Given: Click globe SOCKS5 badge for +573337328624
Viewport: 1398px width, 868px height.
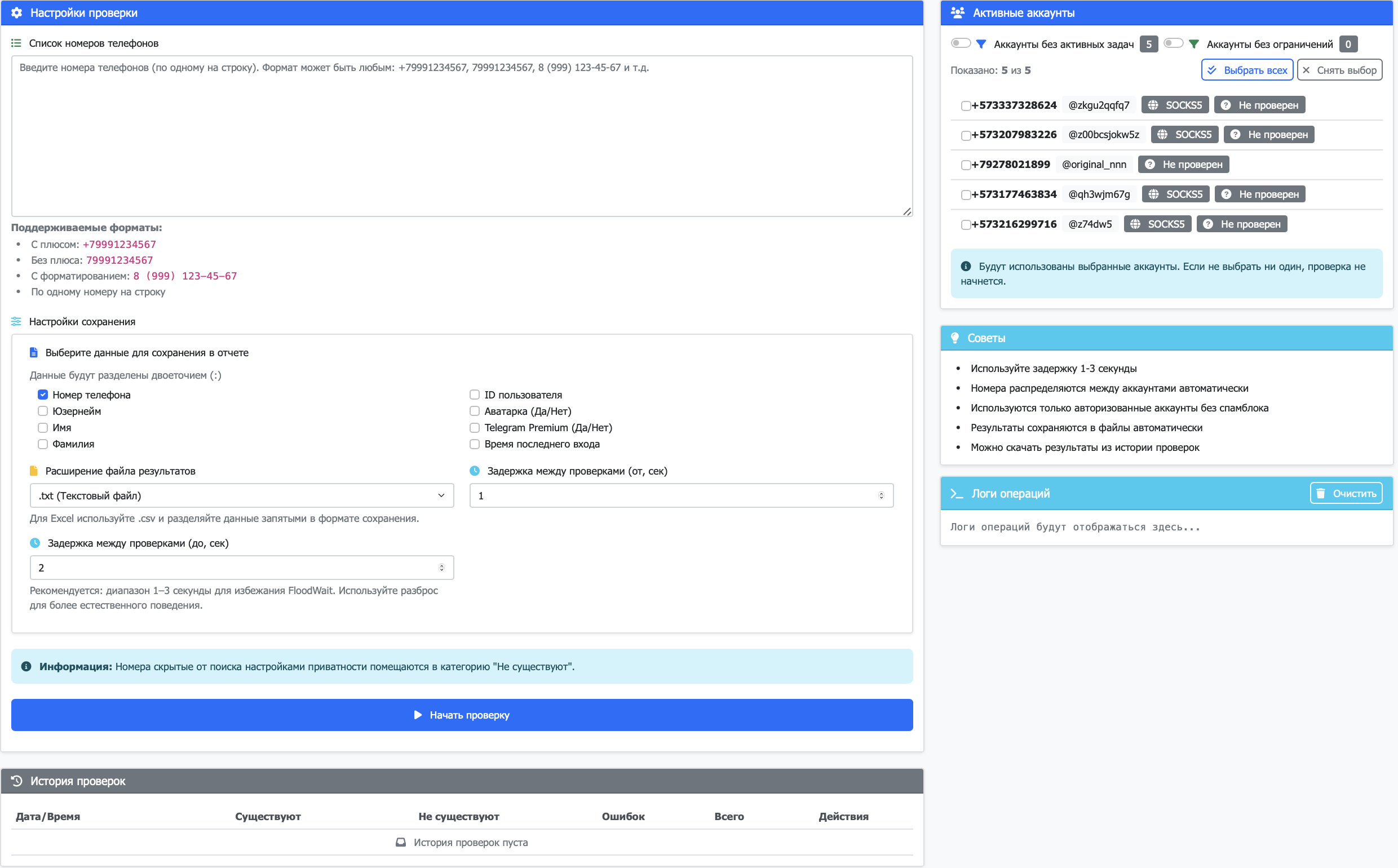Looking at the screenshot, I should click(1175, 105).
